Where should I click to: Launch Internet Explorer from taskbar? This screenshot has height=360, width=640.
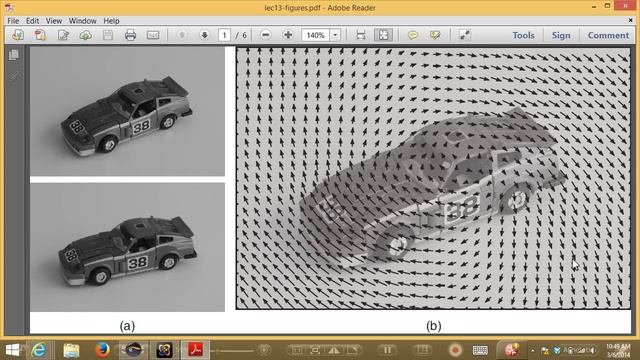point(39,350)
